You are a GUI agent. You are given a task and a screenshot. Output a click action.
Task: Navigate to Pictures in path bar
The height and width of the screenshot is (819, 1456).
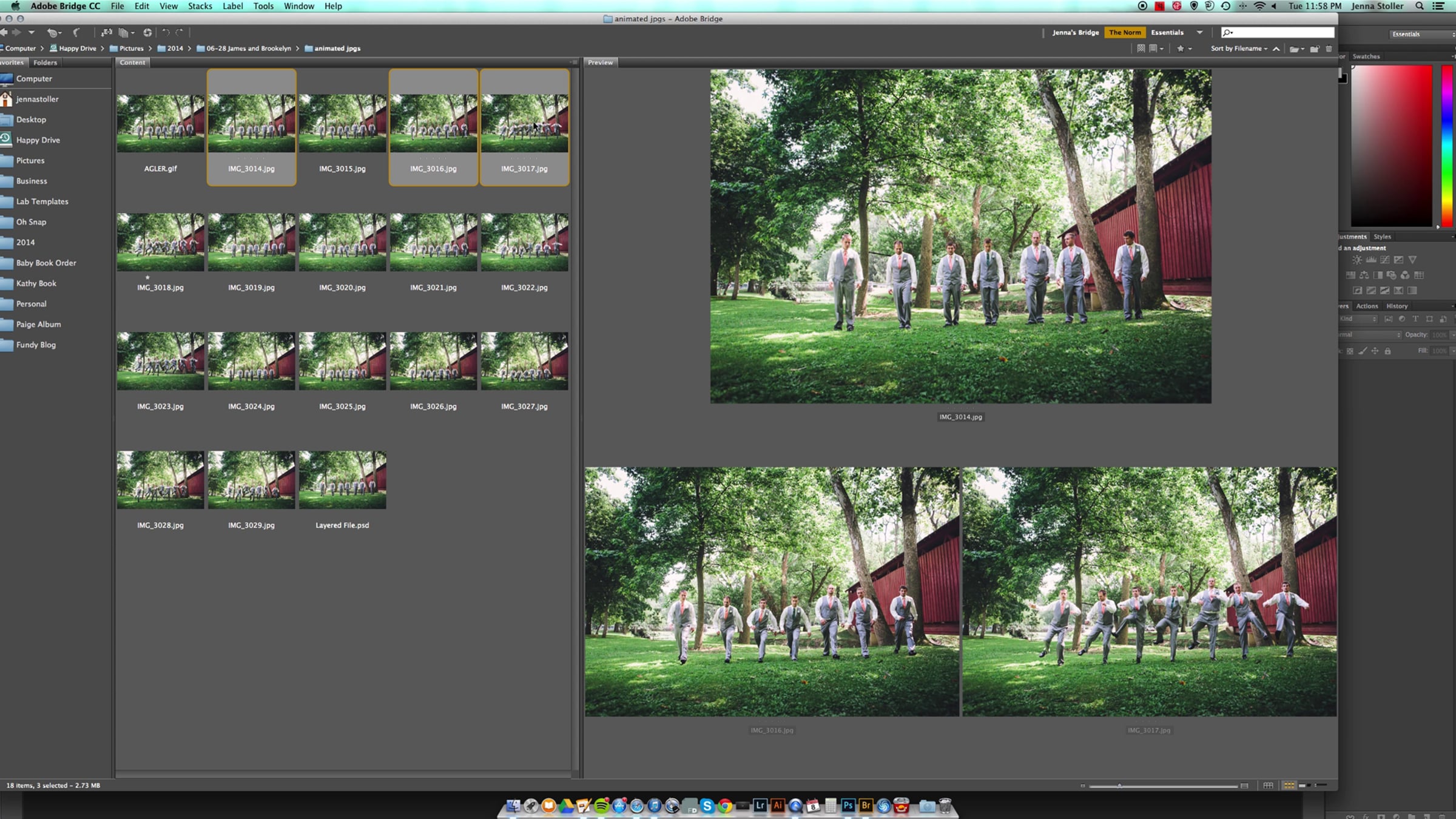pos(131,49)
